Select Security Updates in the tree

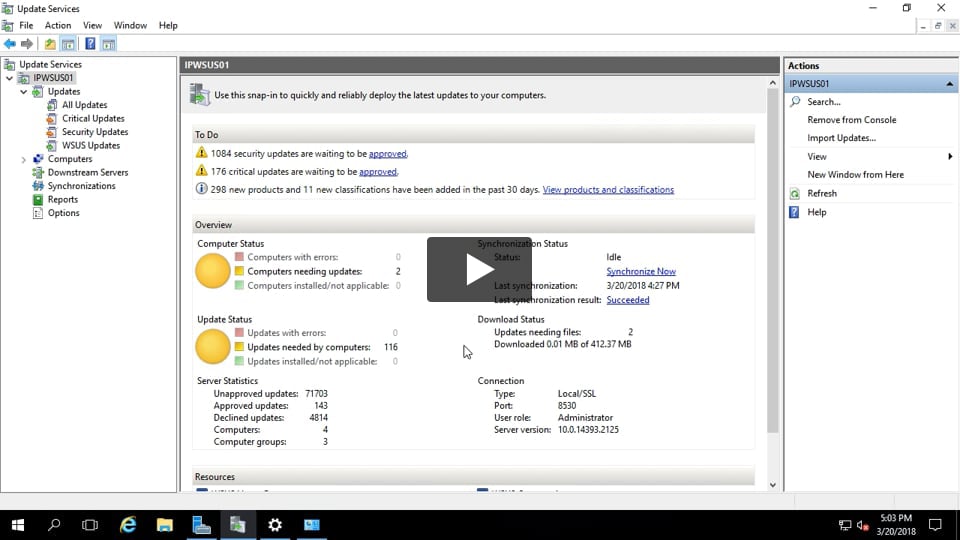[95, 132]
